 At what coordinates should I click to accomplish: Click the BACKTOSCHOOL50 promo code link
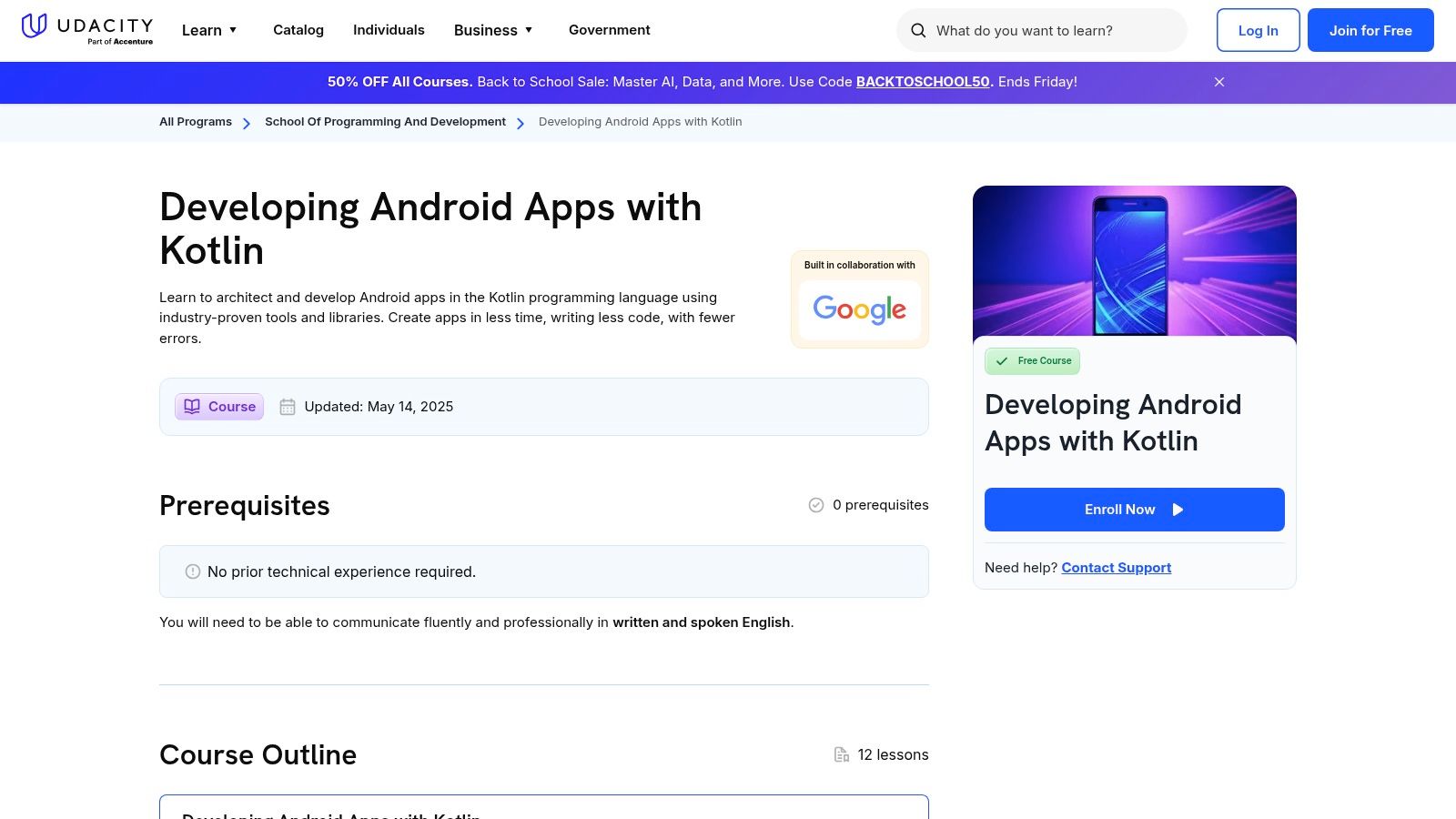tap(923, 82)
